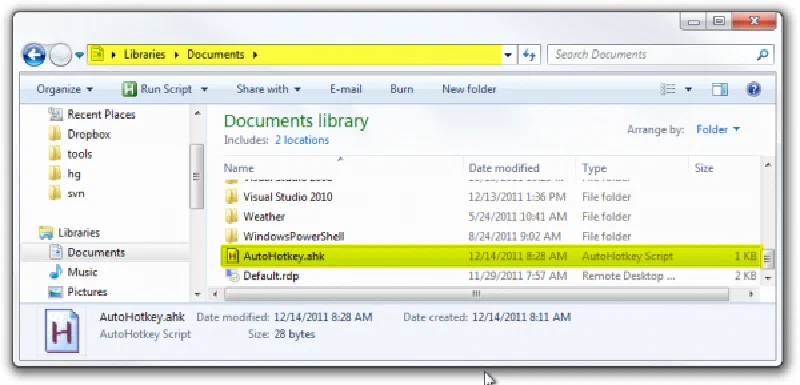The height and width of the screenshot is (385, 800).
Task: Click the Back navigation arrow
Action: pyautogui.click(x=34, y=55)
